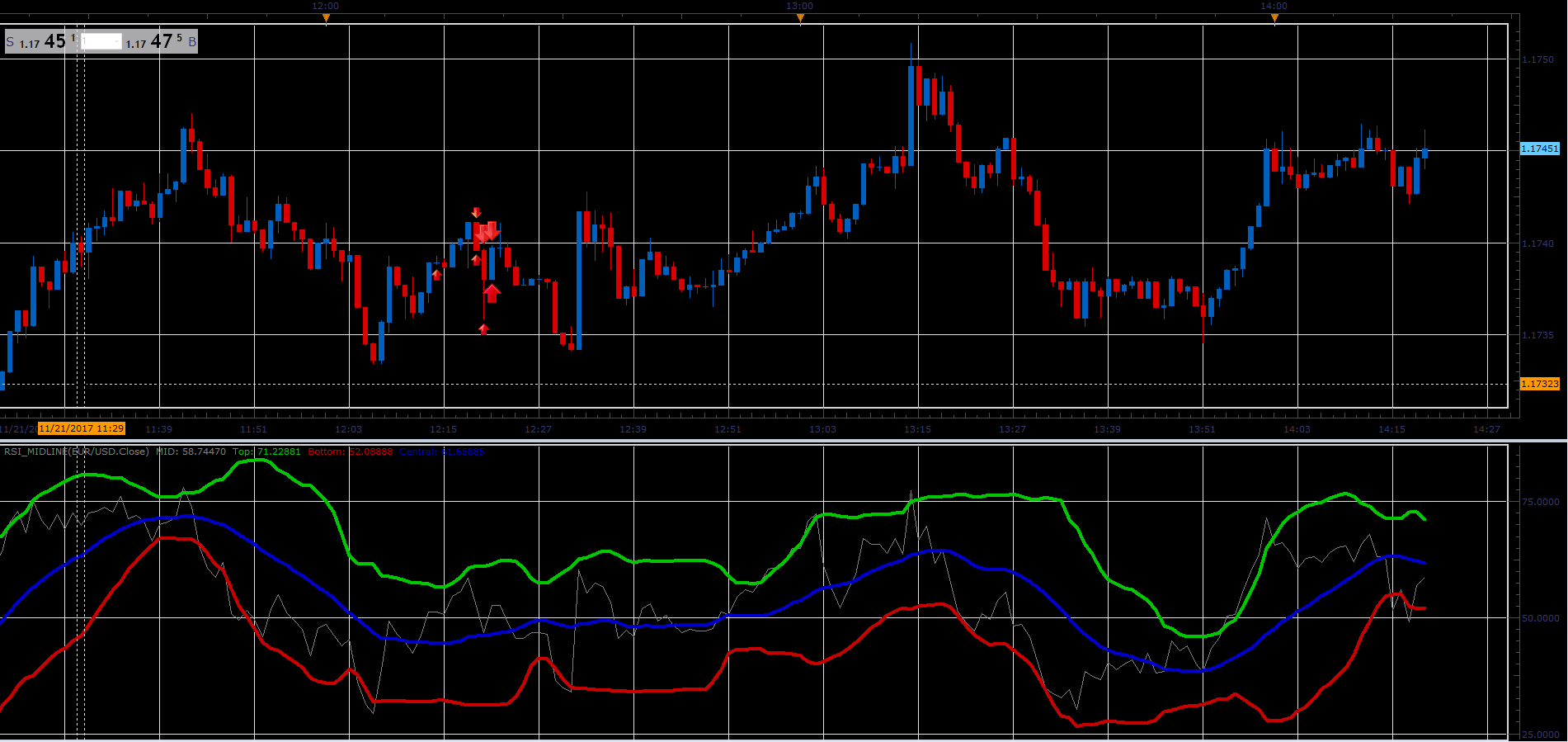The image size is (1568, 742).
Task: Click the 14:15 time axis label
Action: [x=1391, y=429]
